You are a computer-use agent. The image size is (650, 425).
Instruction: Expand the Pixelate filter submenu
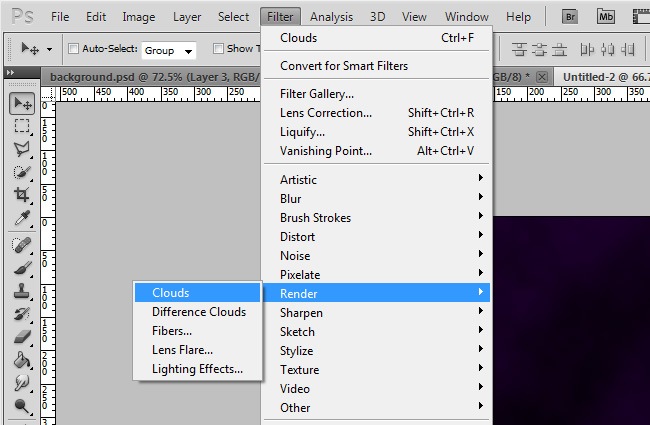[x=376, y=274]
